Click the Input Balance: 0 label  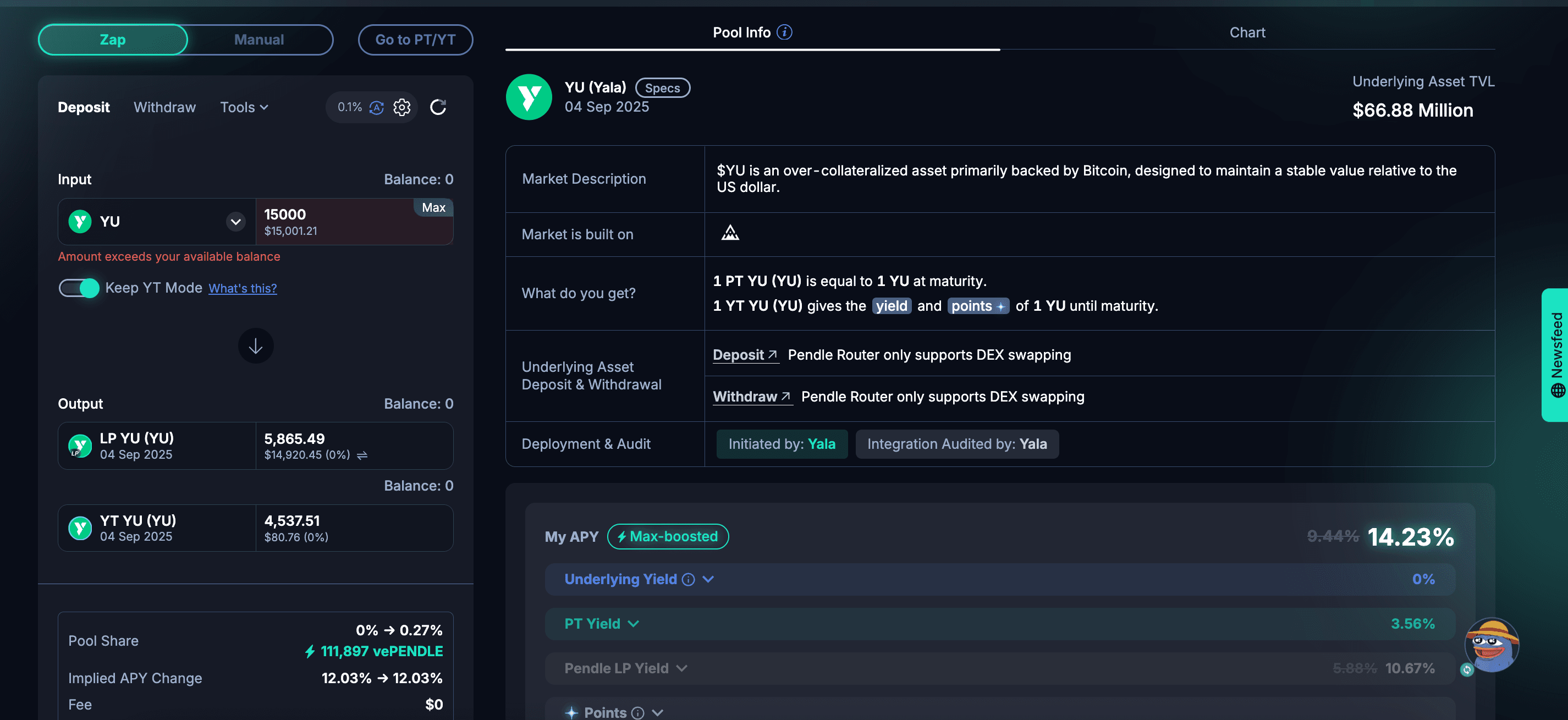click(418, 179)
